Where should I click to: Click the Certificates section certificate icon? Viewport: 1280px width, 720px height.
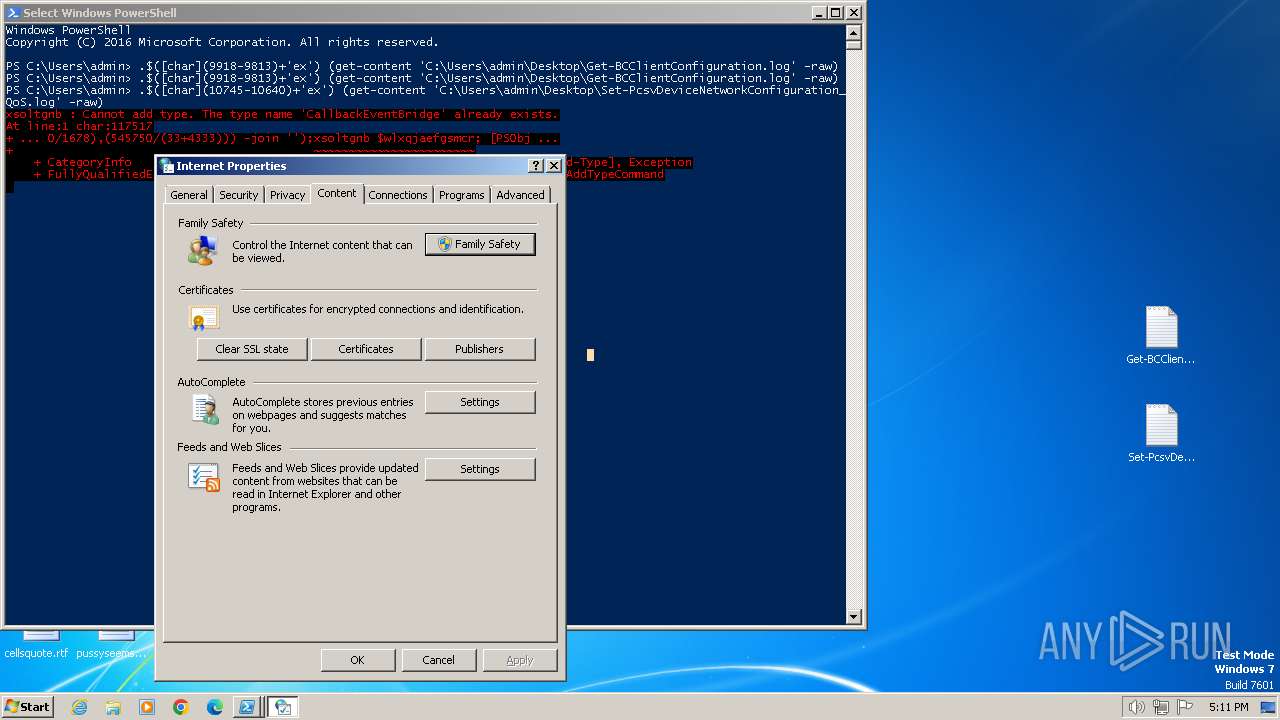point(203,318)
